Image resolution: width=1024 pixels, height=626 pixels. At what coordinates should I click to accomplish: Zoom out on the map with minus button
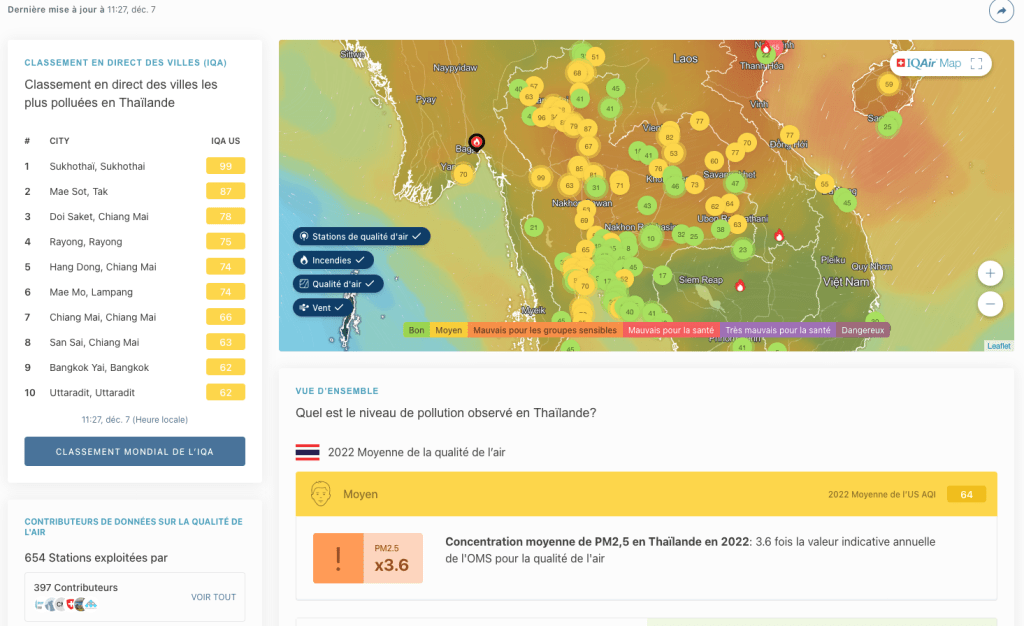989,303
